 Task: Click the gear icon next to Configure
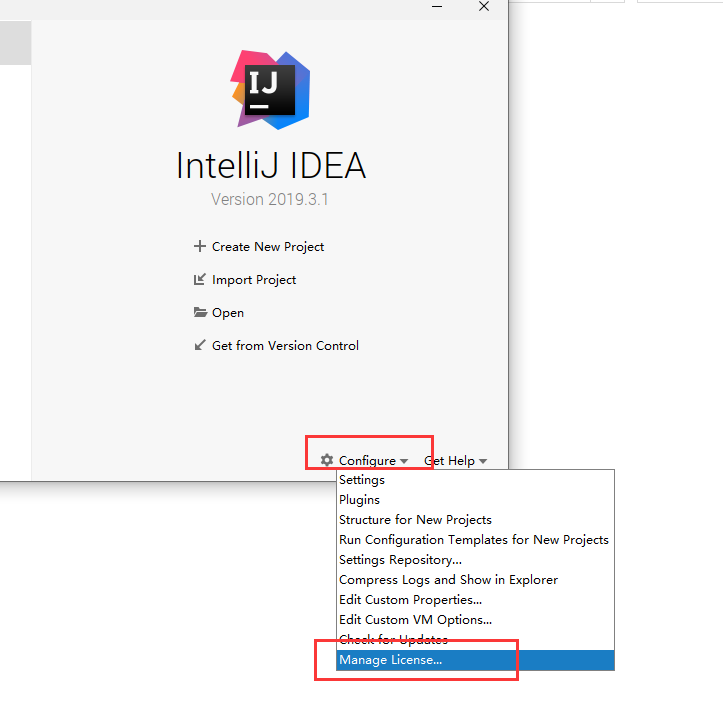(327, 460)
